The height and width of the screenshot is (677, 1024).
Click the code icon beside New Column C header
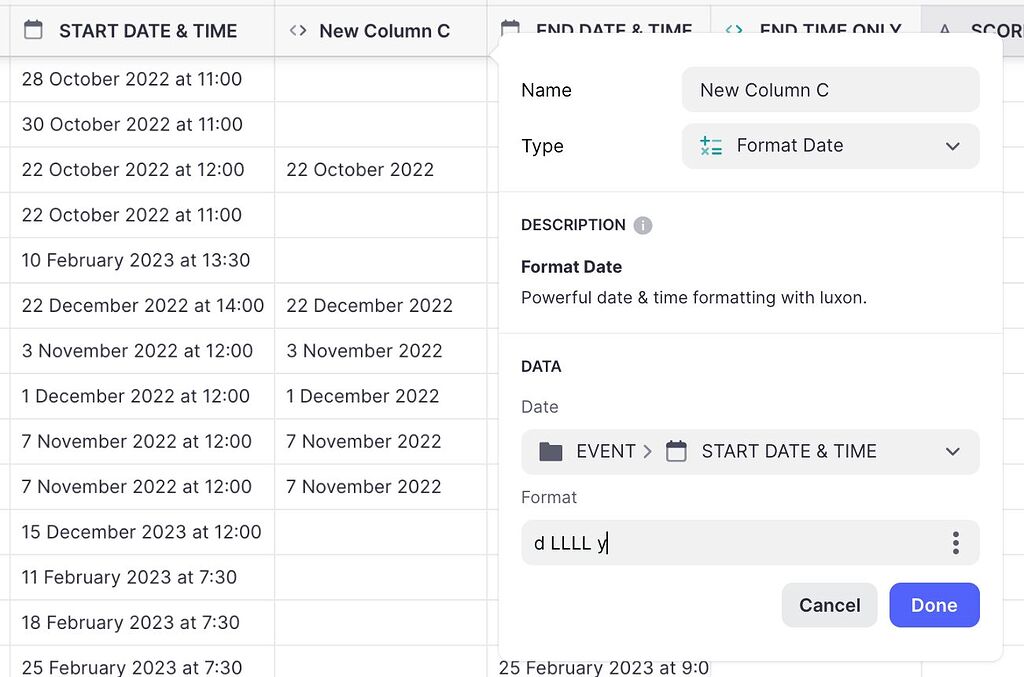[x=297, y=30]
